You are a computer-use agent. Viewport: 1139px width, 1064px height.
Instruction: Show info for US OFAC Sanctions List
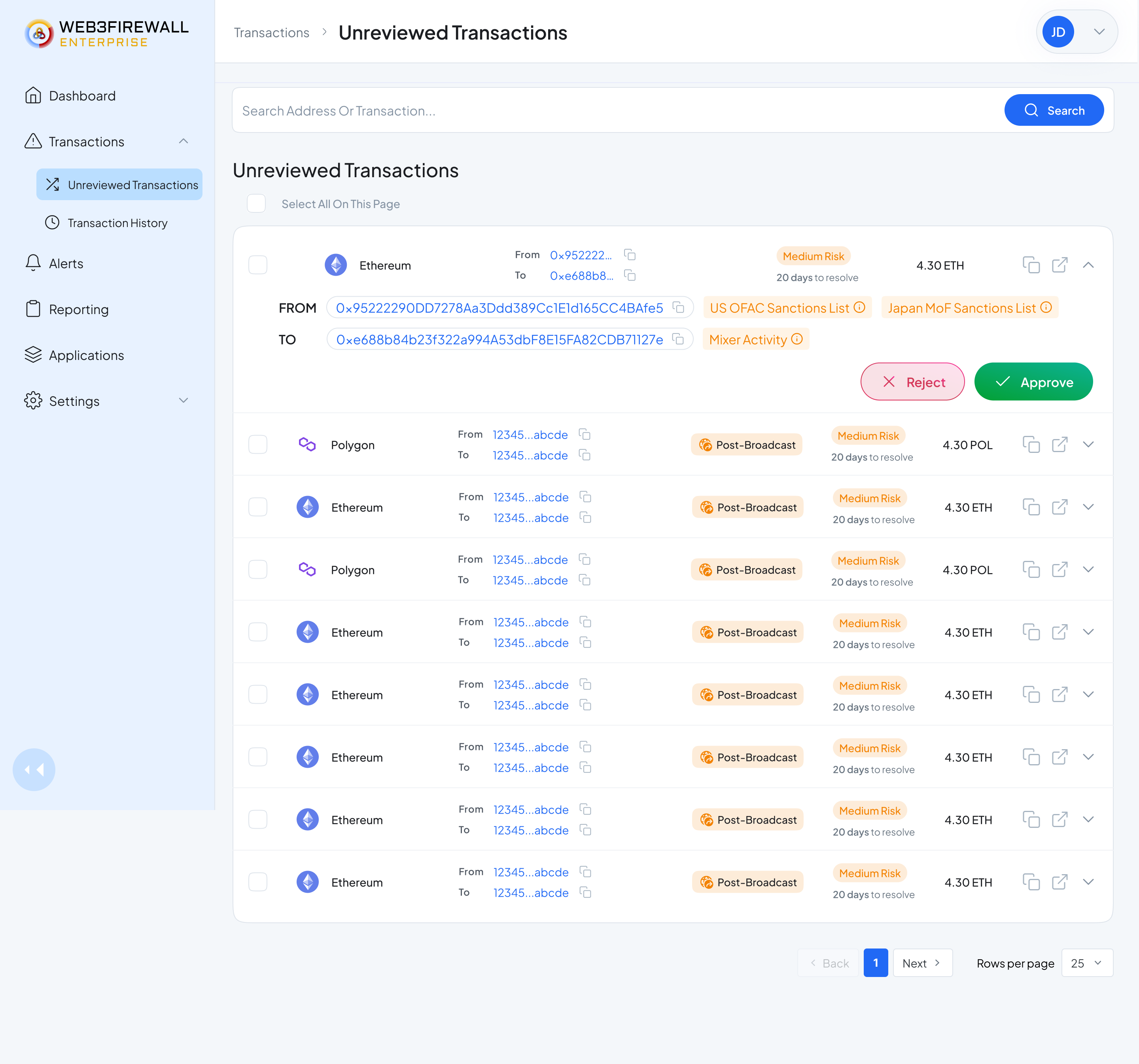(859, 307)
